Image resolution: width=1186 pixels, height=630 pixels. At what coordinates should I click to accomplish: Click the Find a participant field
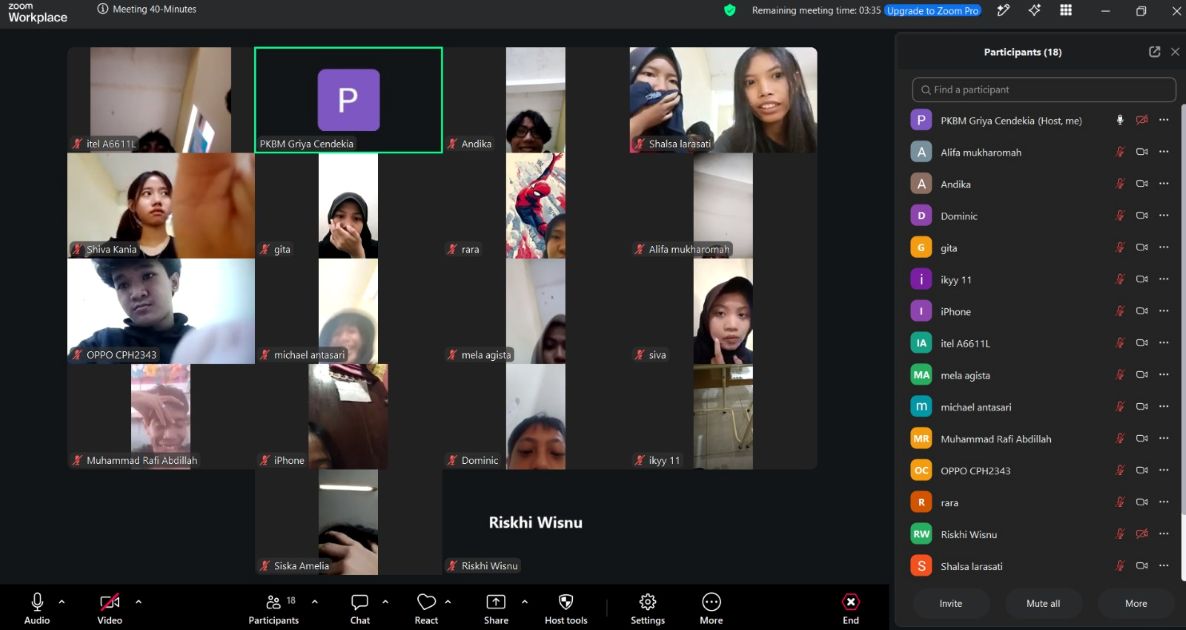(1044, 89)
